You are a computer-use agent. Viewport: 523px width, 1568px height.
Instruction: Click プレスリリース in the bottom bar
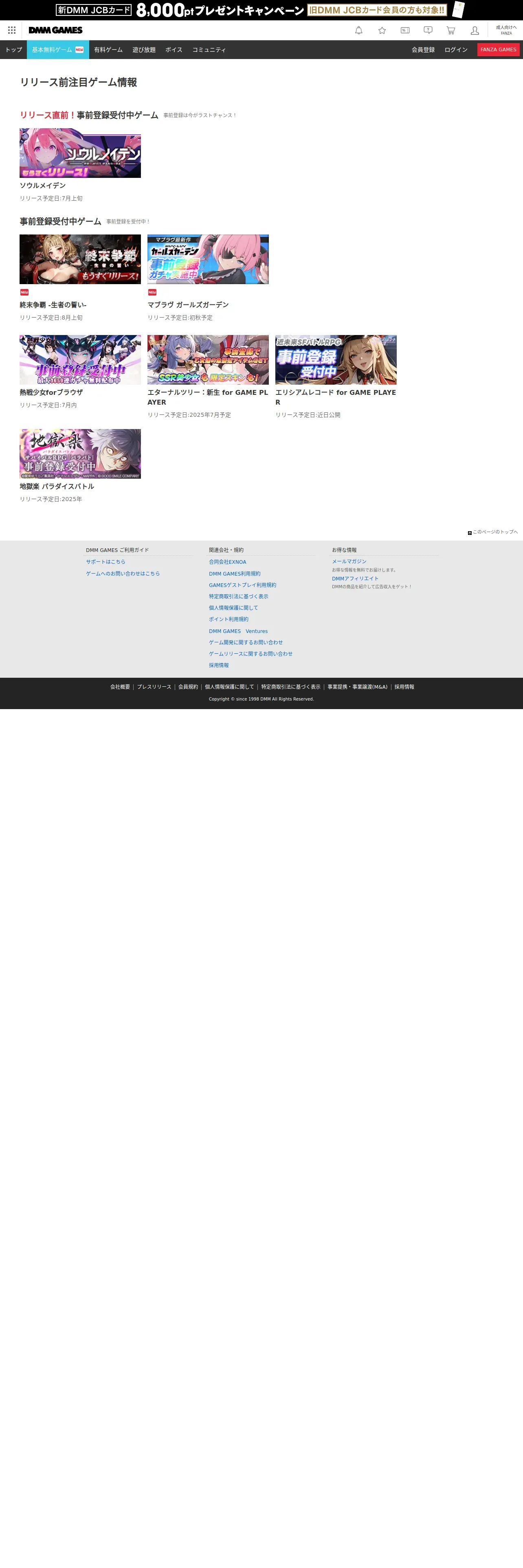point(154,687)
